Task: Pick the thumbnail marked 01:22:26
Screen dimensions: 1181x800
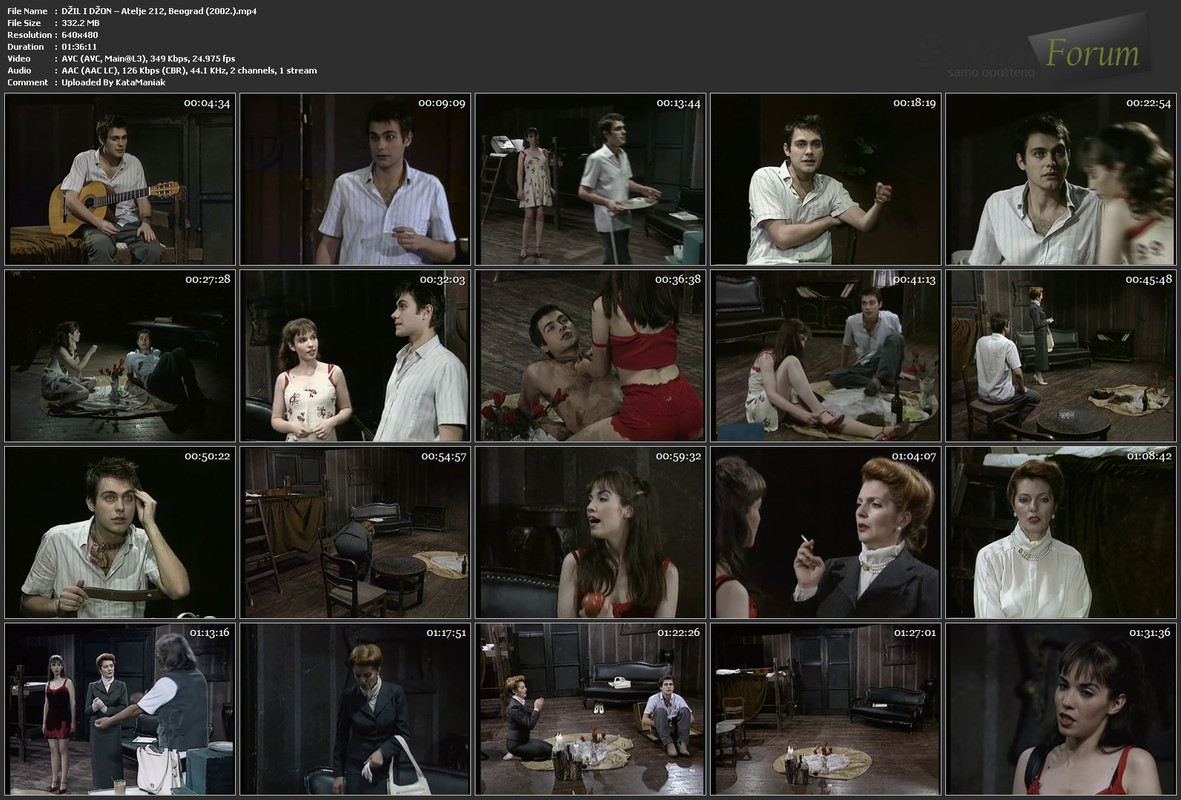Action: 590,709
